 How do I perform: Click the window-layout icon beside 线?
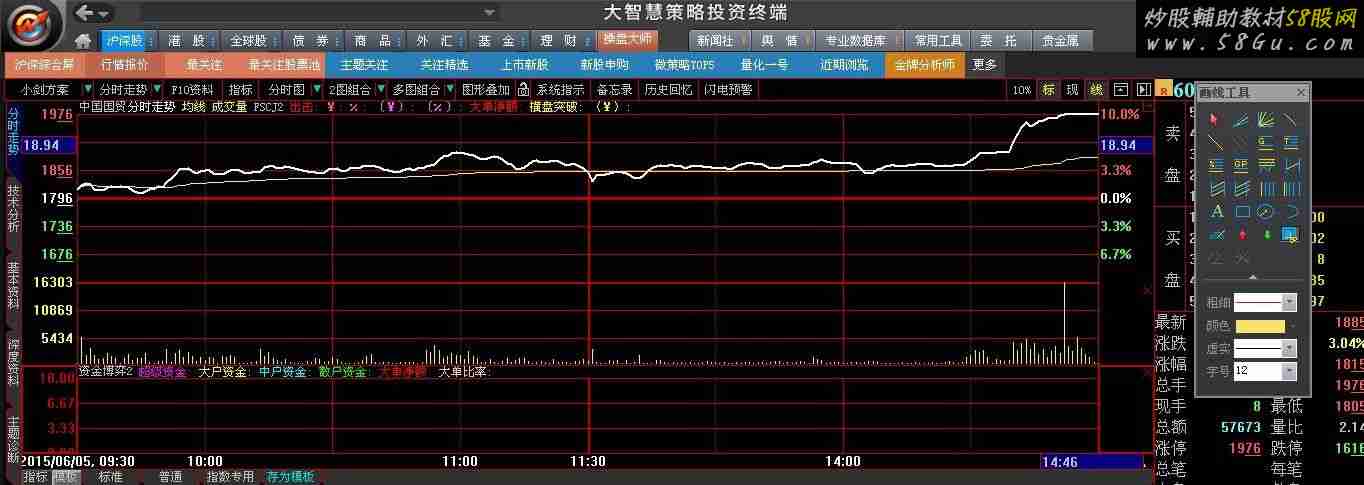click(1120, 89)
